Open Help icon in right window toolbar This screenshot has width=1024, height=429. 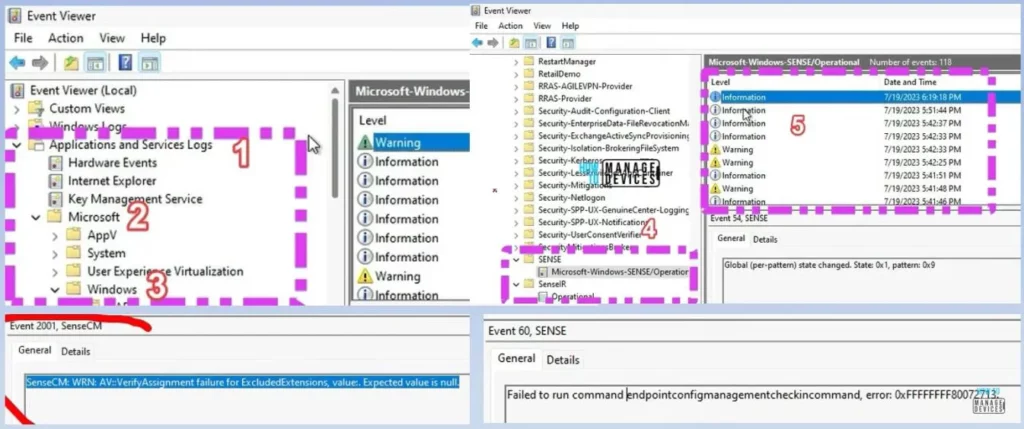click(x=551, y=43)
